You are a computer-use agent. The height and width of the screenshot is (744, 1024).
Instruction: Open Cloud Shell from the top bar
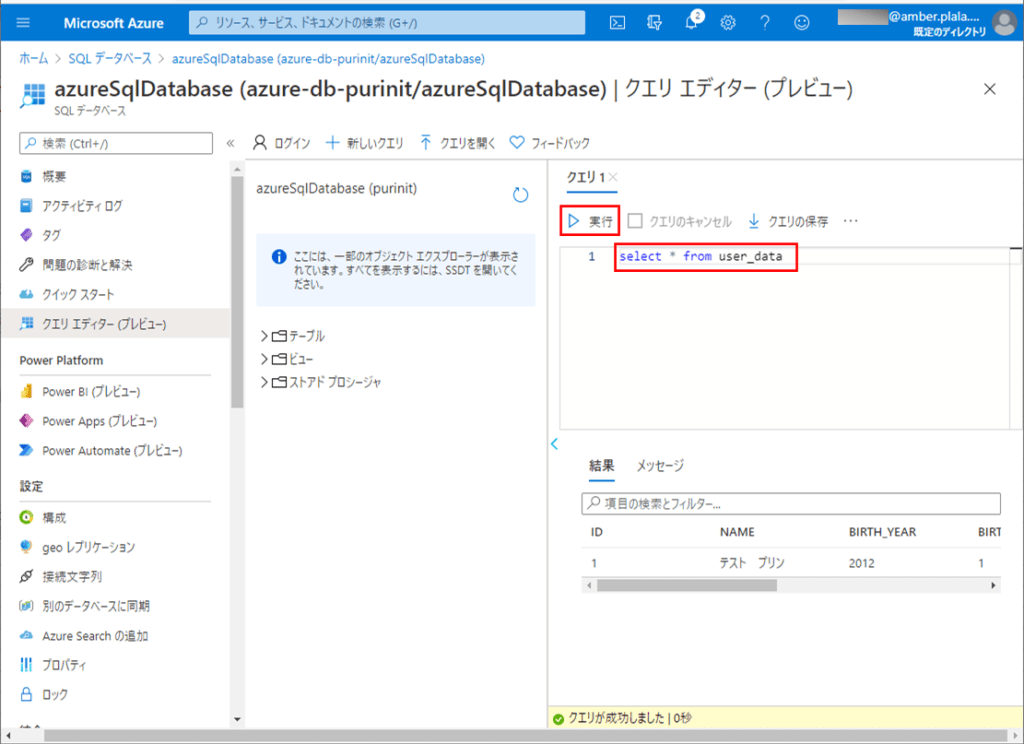pos(617,23)
